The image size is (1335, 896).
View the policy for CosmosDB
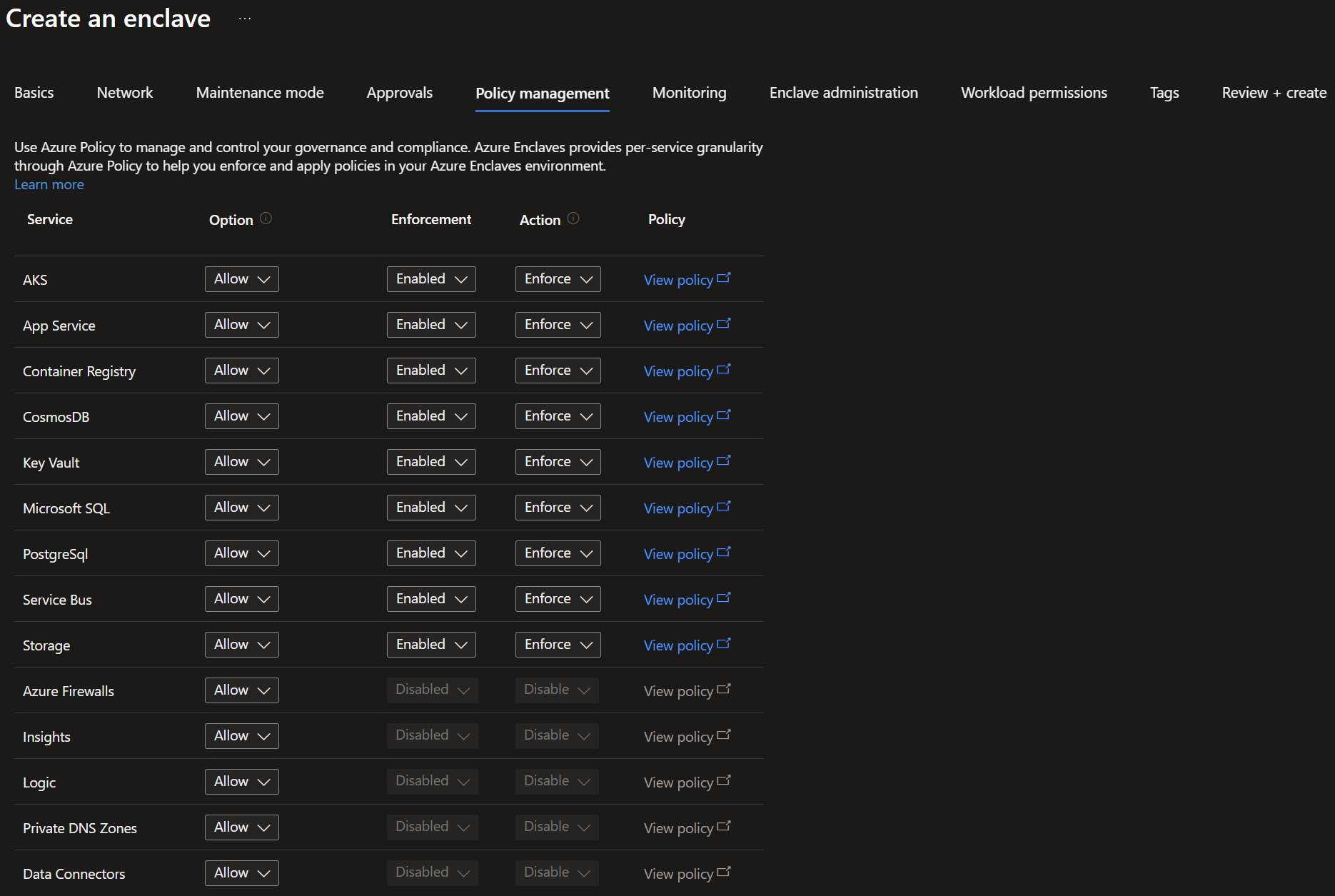pos(687,416)
